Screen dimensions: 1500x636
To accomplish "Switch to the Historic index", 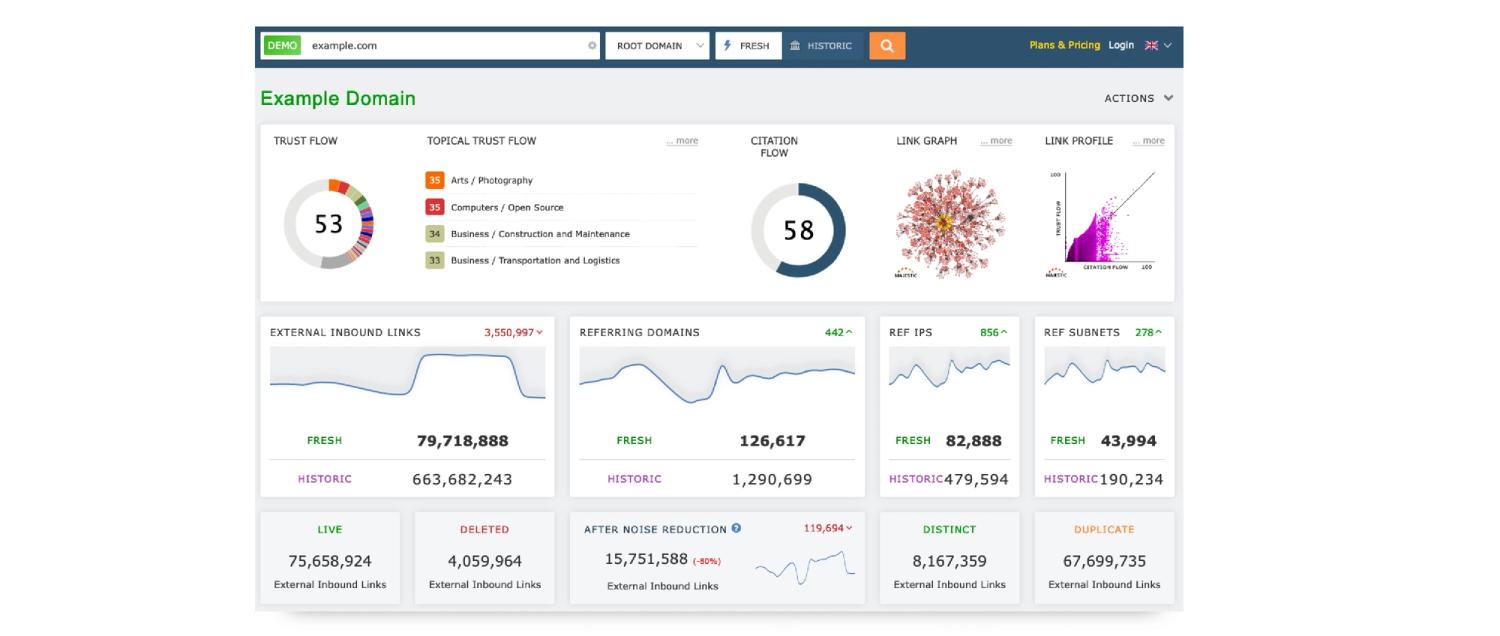I will pos(822,45).
